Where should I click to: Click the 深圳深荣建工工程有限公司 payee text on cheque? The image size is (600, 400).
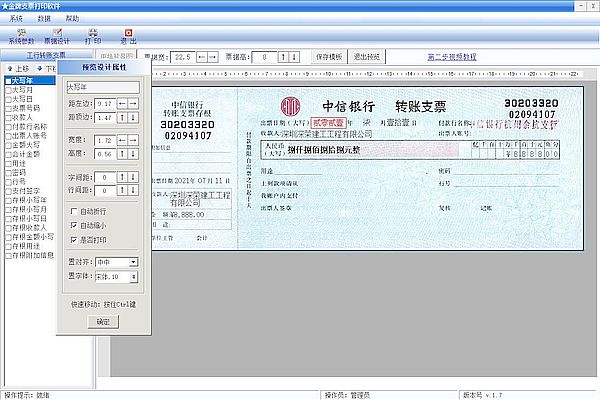click(x=327, y=134)
